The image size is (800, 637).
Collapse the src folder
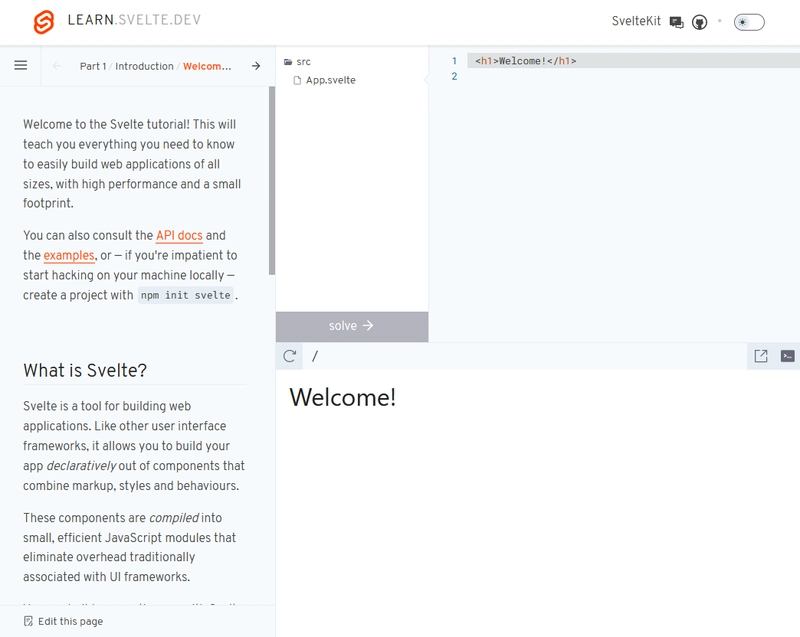coord(297,62)
